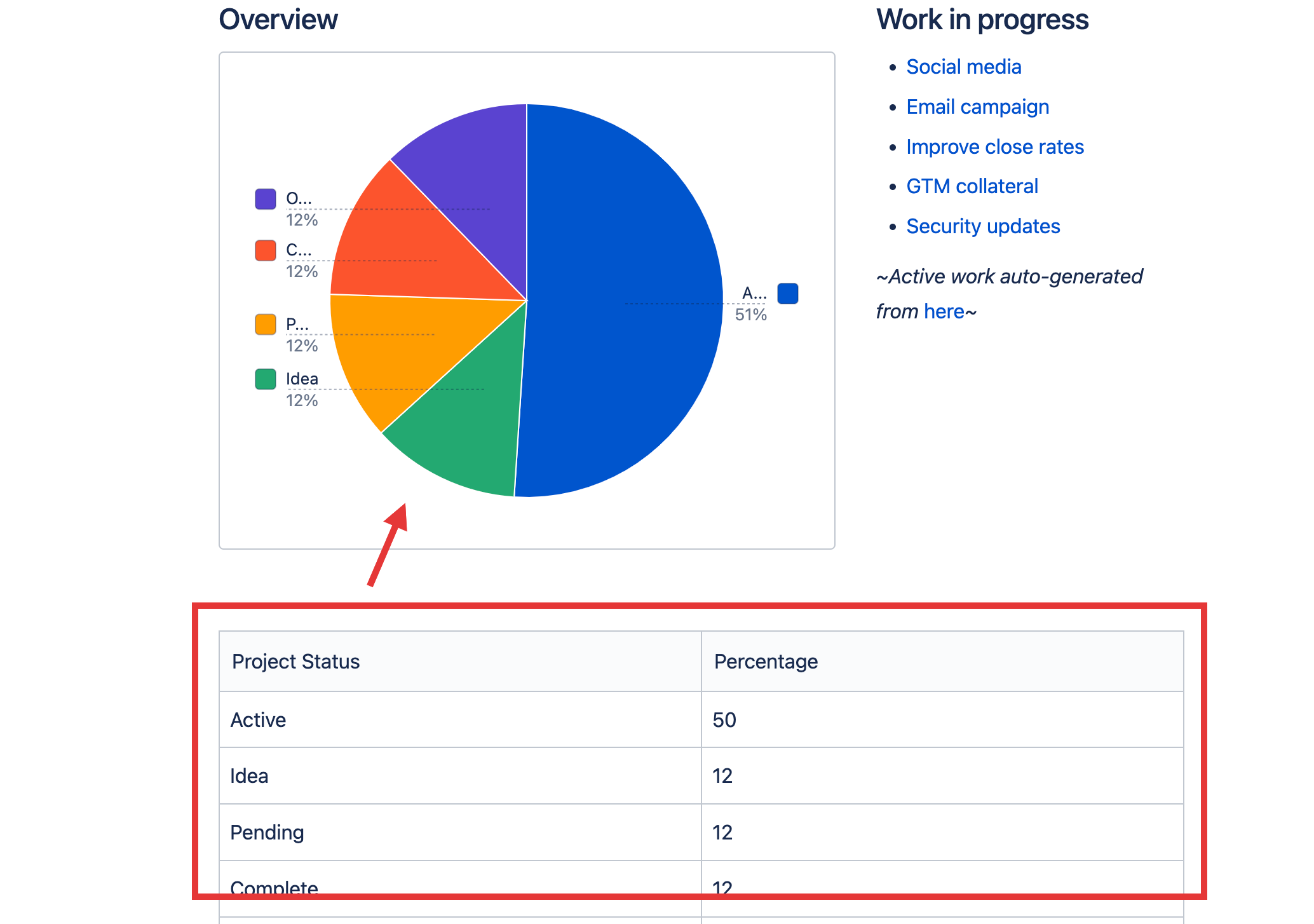
Task: Click the Idea legend label
Action: tap(302, 379)
